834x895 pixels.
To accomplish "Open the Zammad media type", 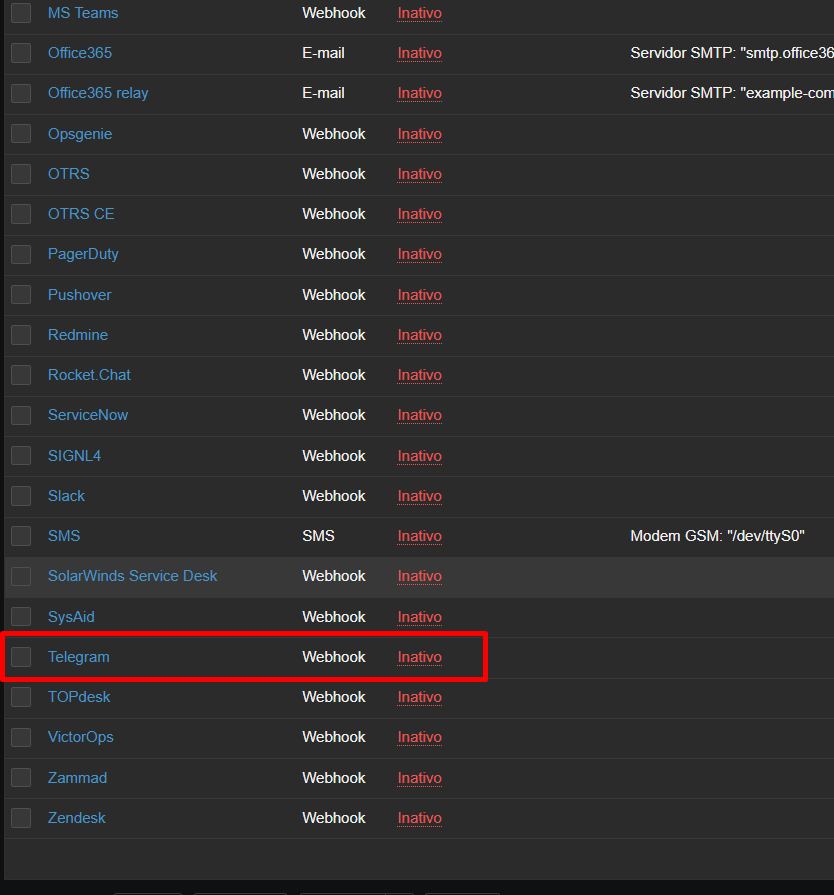I will click(77, 778).
